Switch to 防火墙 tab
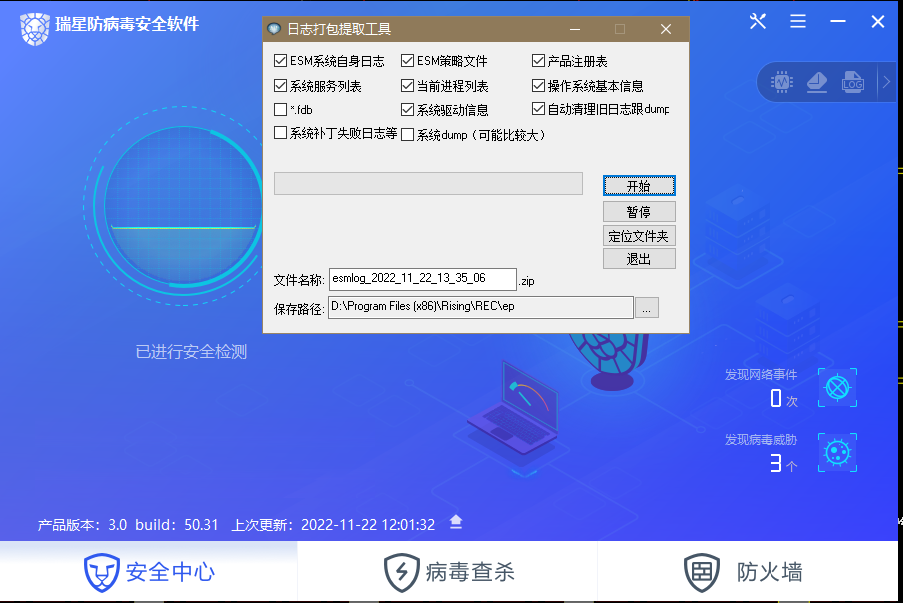903x603 pixels. [748, 572]
